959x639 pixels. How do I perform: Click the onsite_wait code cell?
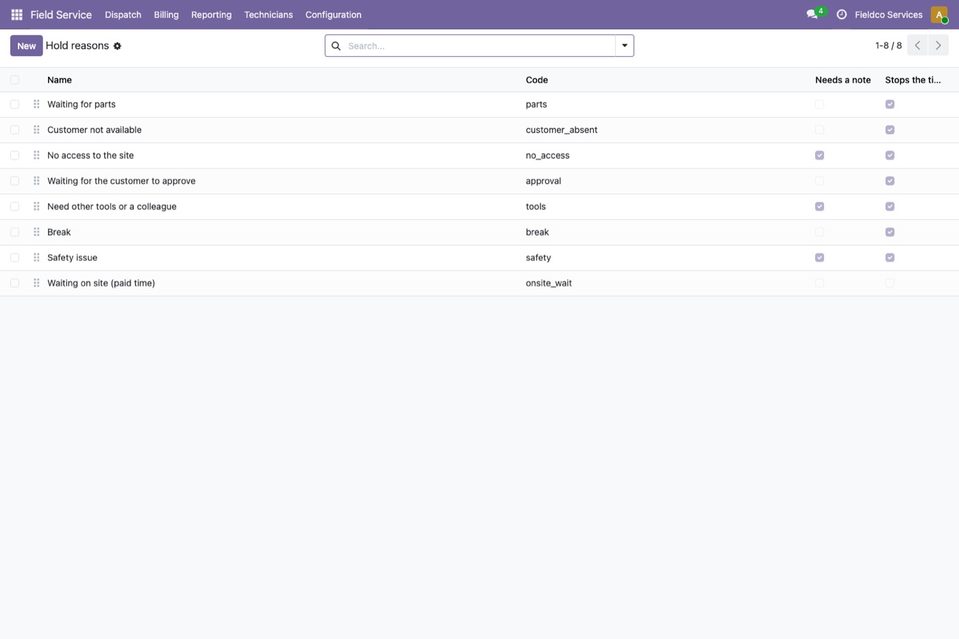[549, 283]
